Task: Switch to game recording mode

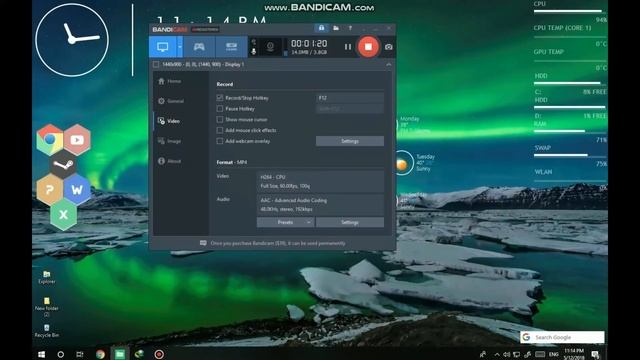Action: pyautogui.click(x=199, y=47)
